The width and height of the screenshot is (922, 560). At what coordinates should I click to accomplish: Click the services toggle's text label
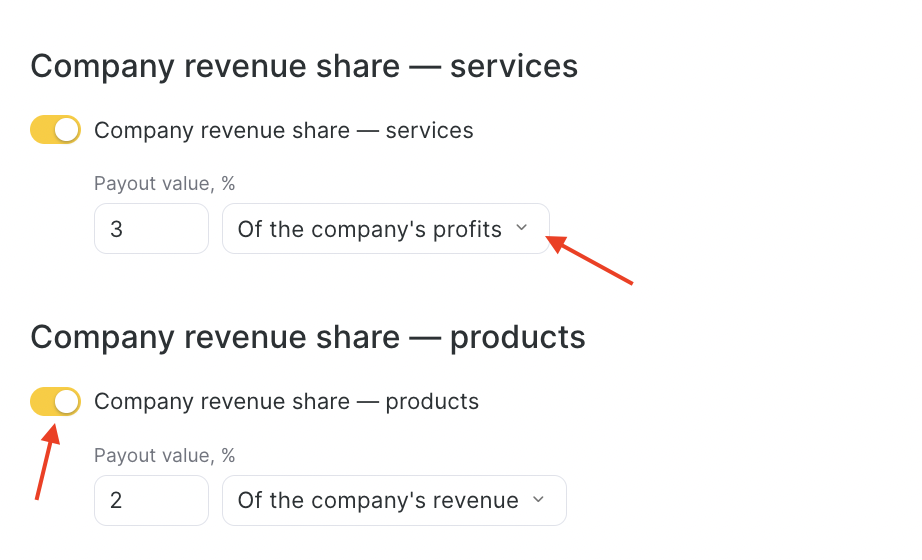pyautogui.click(x=283, y=130)
